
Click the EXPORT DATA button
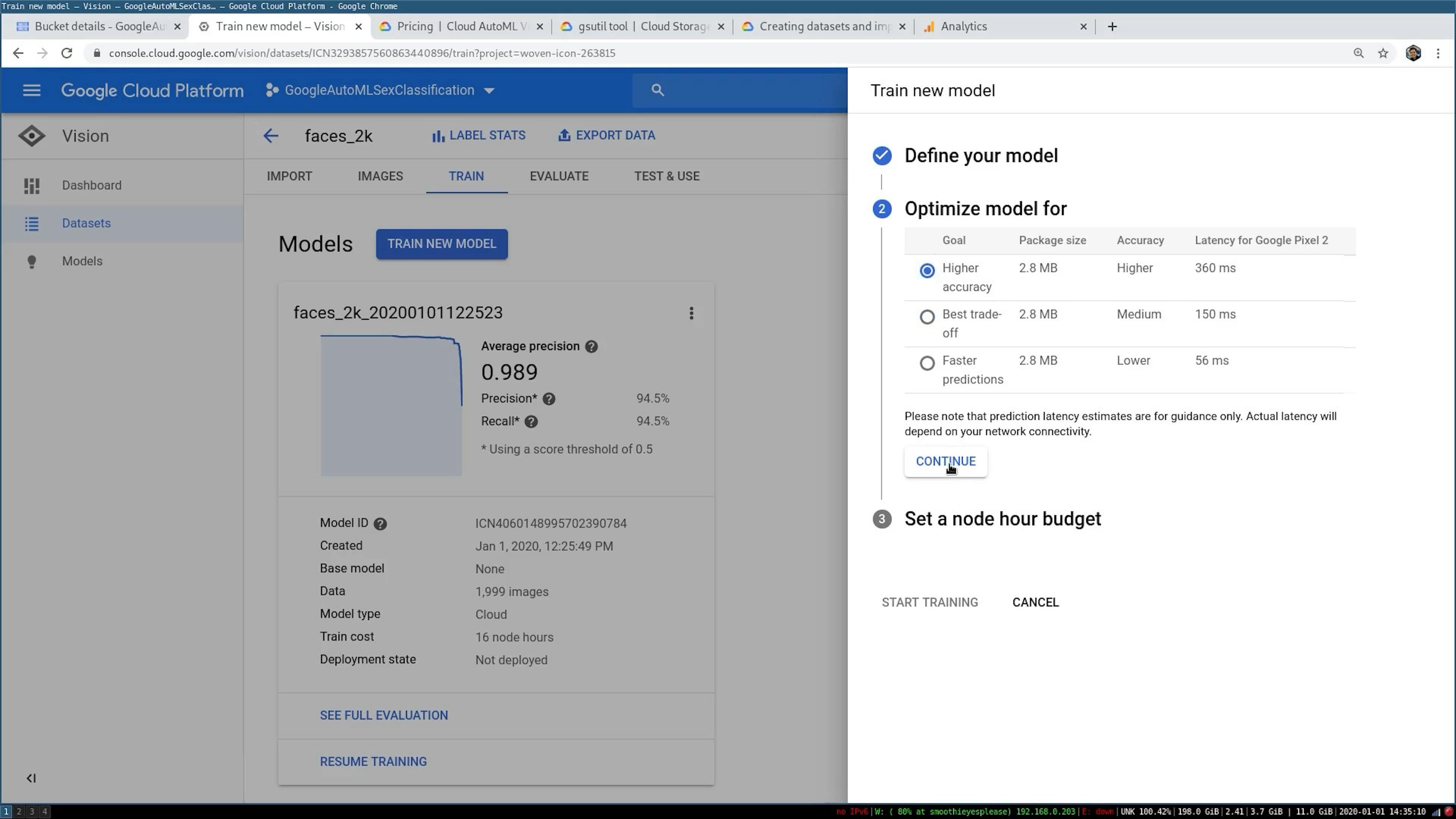click(x=607, y=136)
